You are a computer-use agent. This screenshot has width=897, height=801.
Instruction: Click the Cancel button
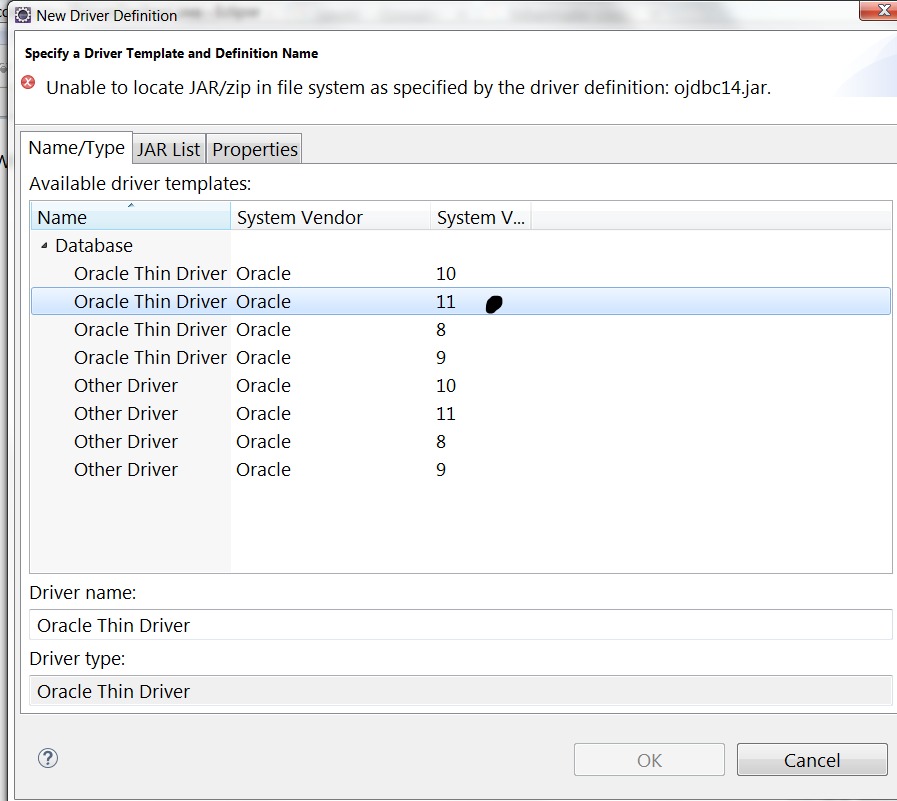(812, 760)
